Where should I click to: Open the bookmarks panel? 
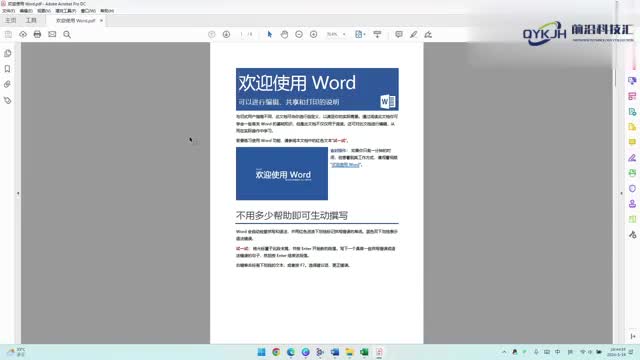tap(7, 69)
